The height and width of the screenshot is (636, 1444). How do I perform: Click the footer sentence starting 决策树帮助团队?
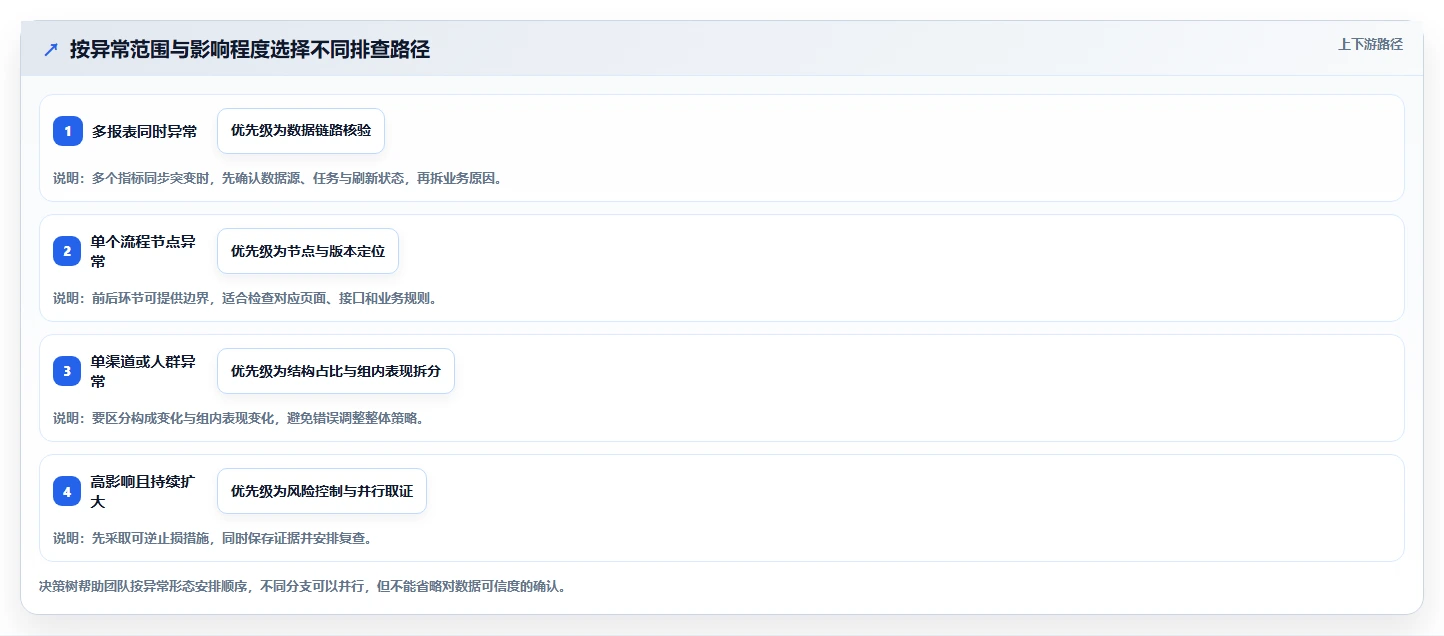(303, 586)
